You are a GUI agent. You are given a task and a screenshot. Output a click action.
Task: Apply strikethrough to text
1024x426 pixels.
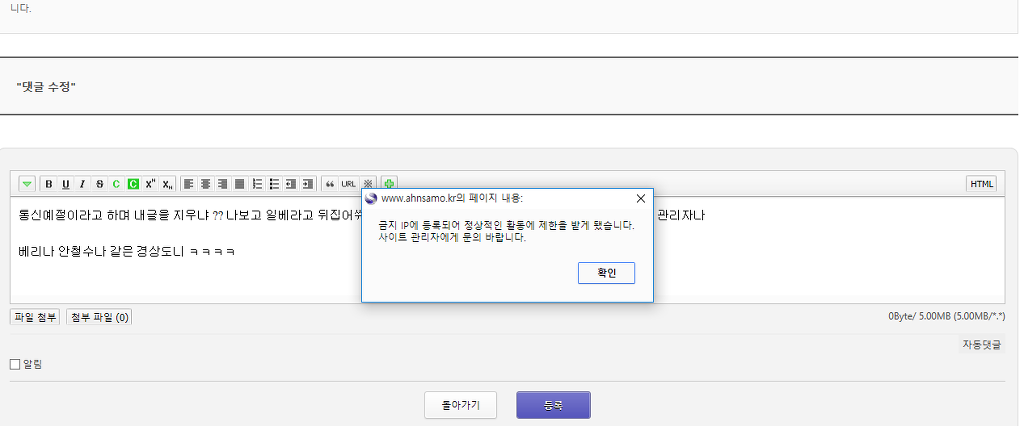(99, 184)
